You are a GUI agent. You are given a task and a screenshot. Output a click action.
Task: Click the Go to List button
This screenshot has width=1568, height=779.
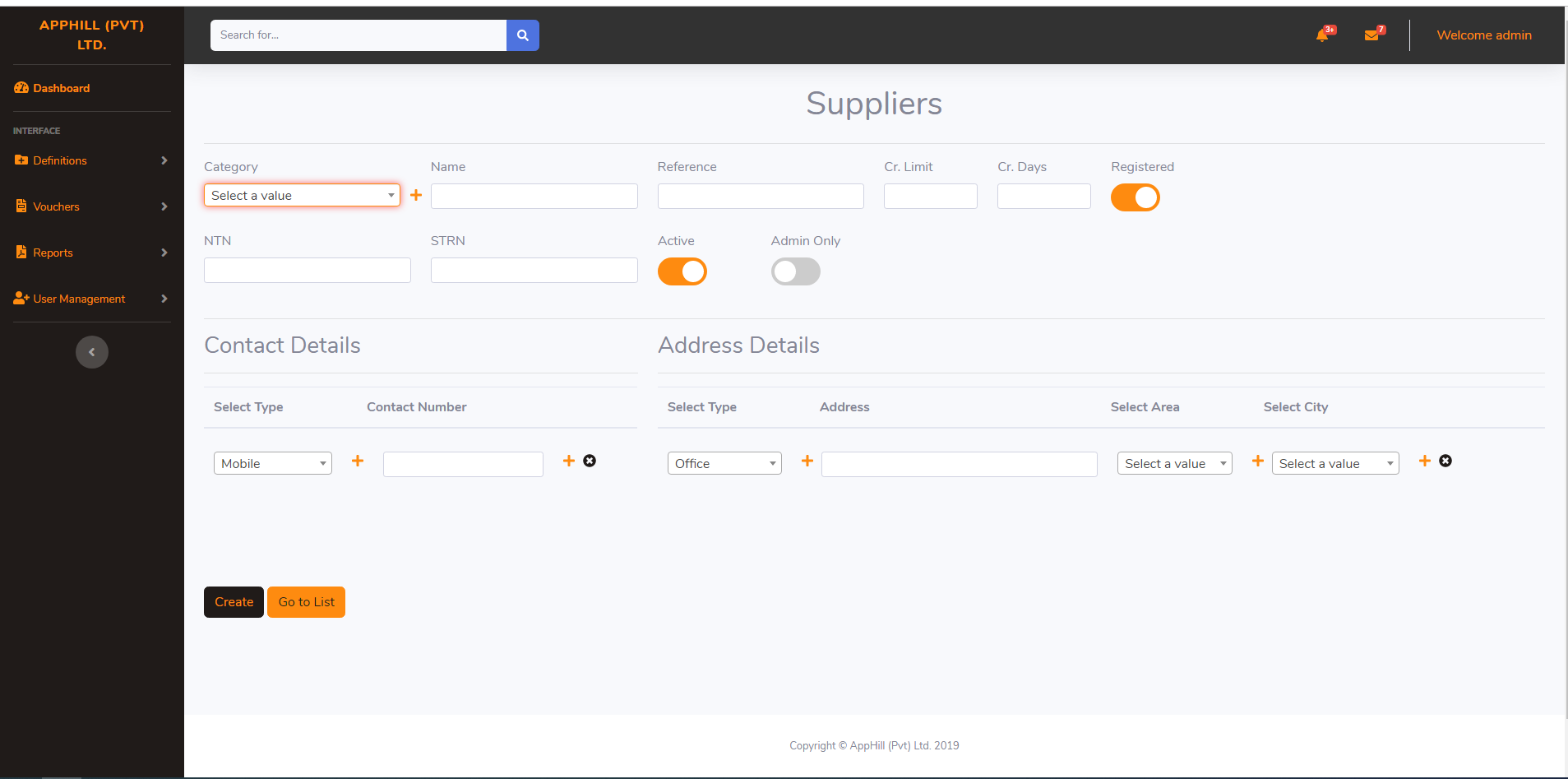(306, 602)
